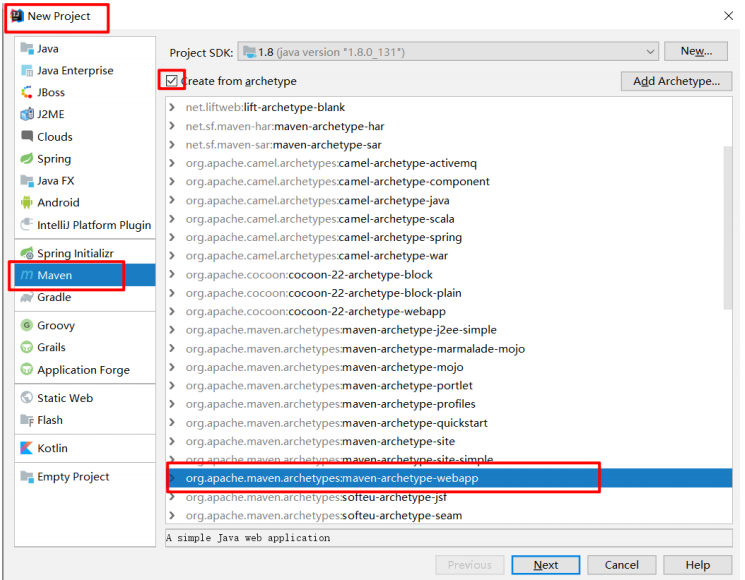Click the IntelliJ Platform Plugin icon
This screenshot has width=745, height=580.
tap(27, 224)
